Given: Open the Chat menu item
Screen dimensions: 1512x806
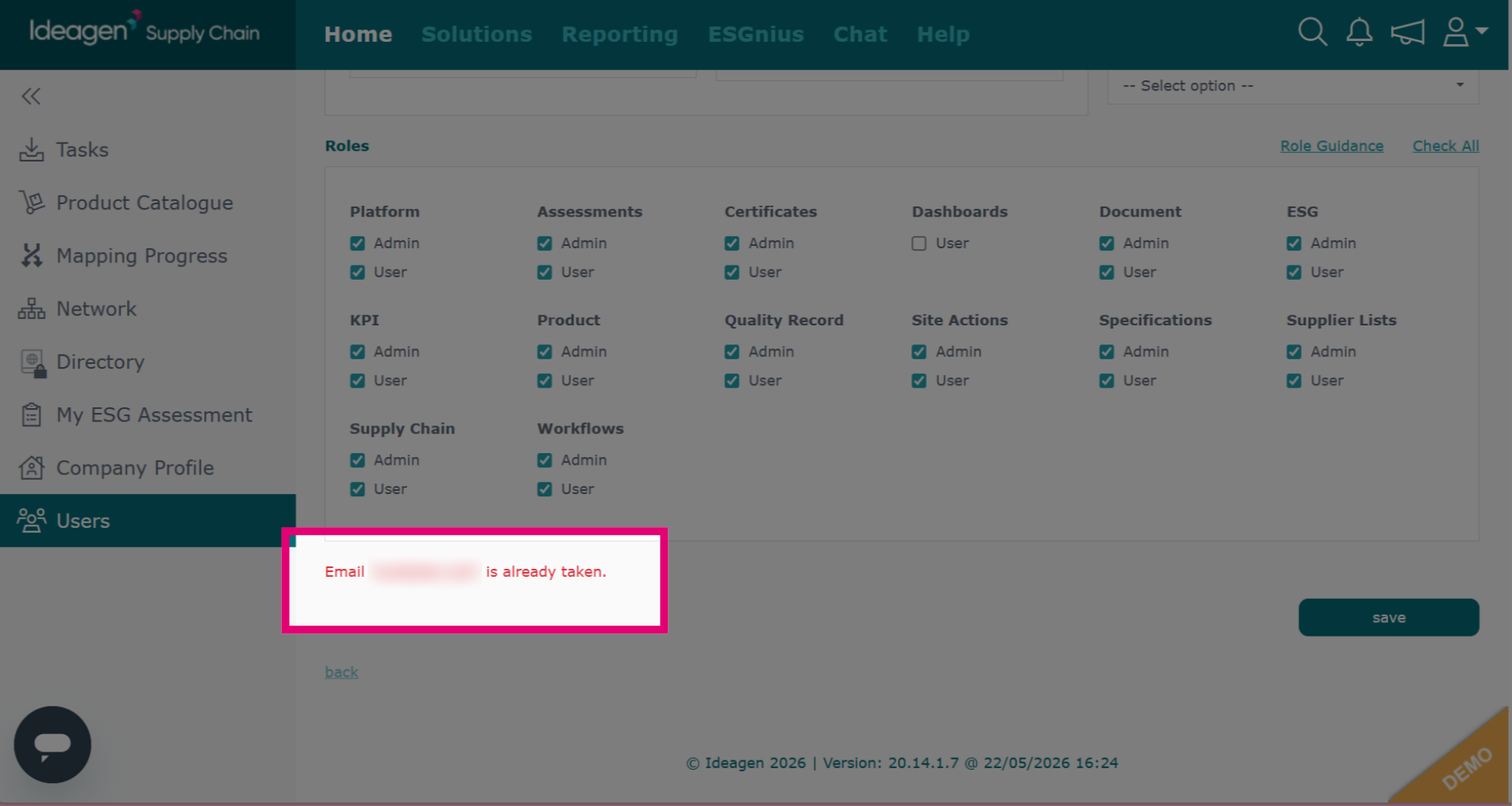Looking at the screenshot, I should (860, 34).
